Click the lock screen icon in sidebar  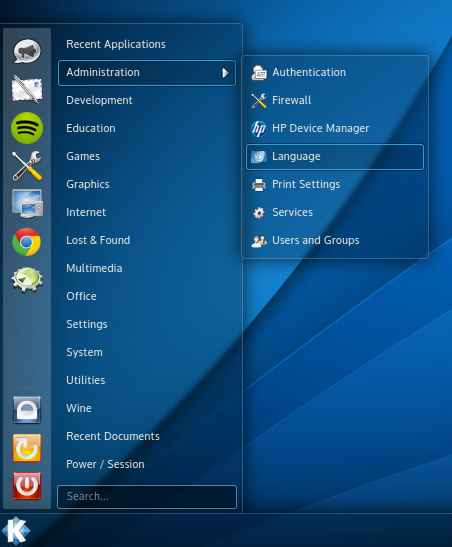pos(27,410)
